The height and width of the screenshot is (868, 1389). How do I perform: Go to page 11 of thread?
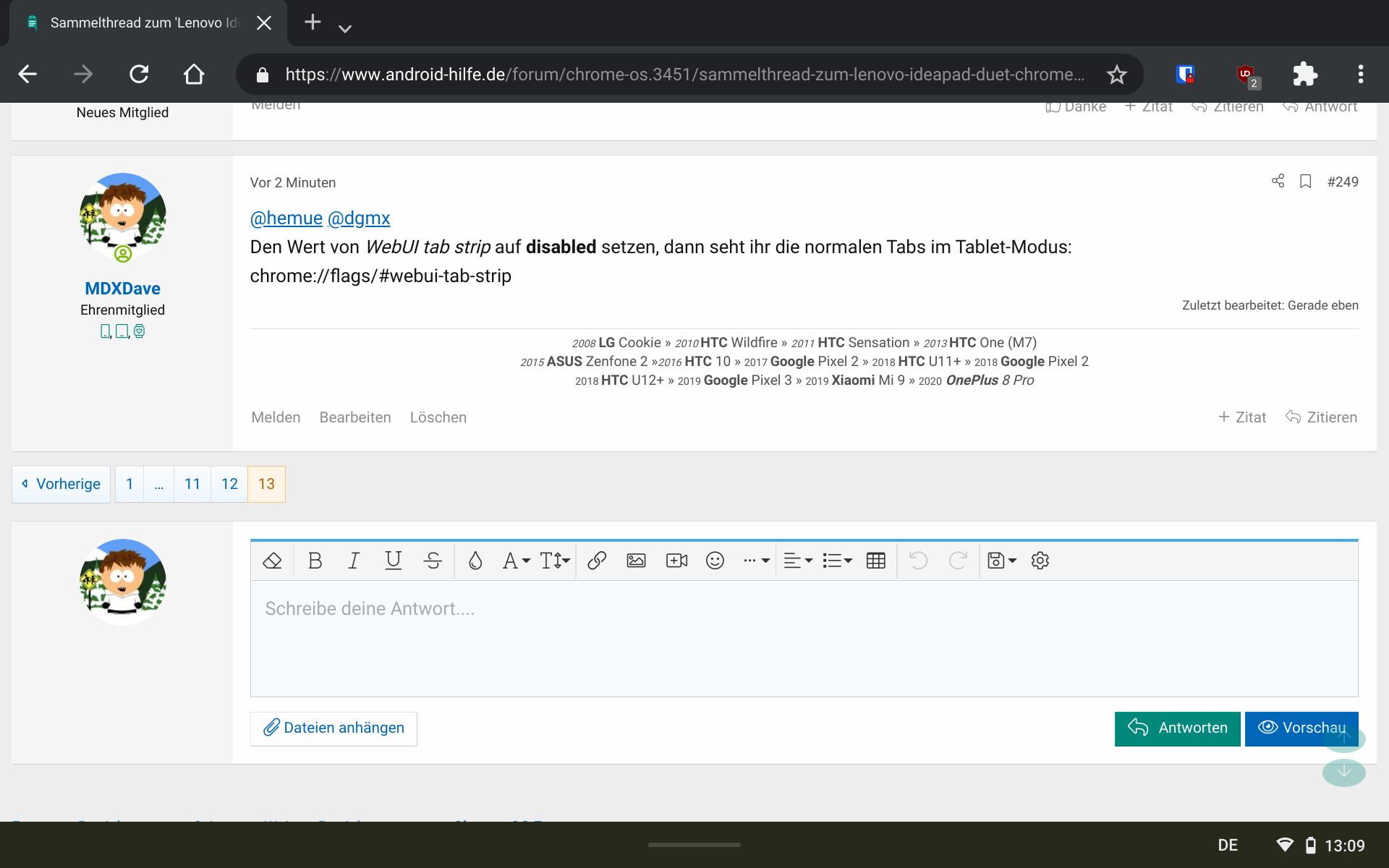coord(192,484)
